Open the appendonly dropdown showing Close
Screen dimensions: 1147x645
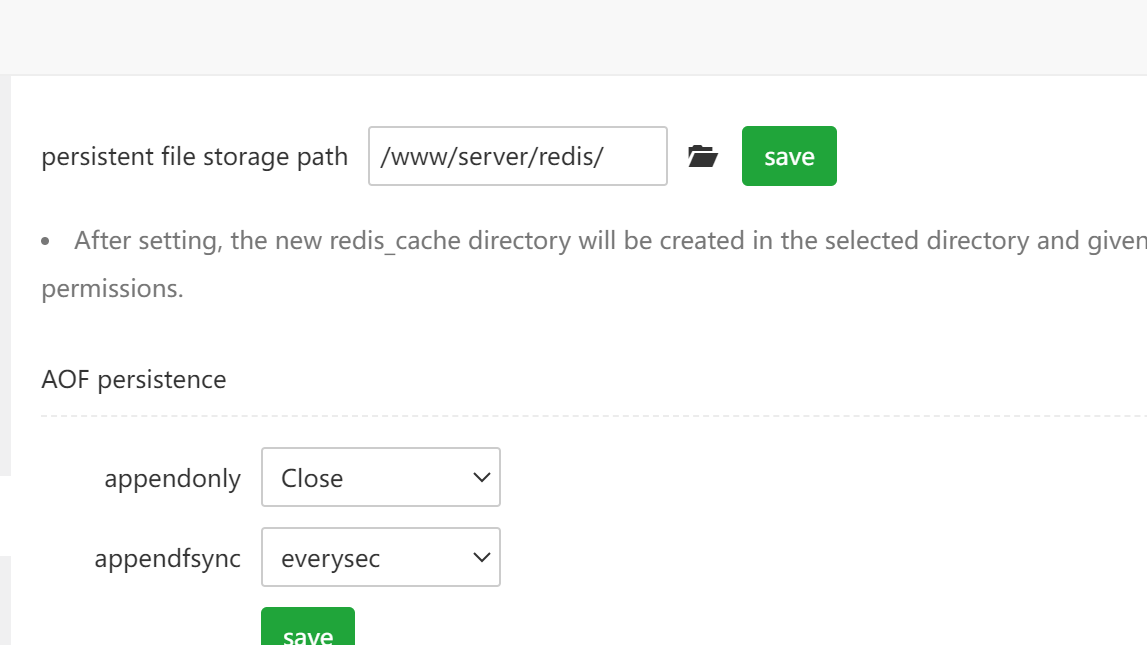[x=380, y=478]
